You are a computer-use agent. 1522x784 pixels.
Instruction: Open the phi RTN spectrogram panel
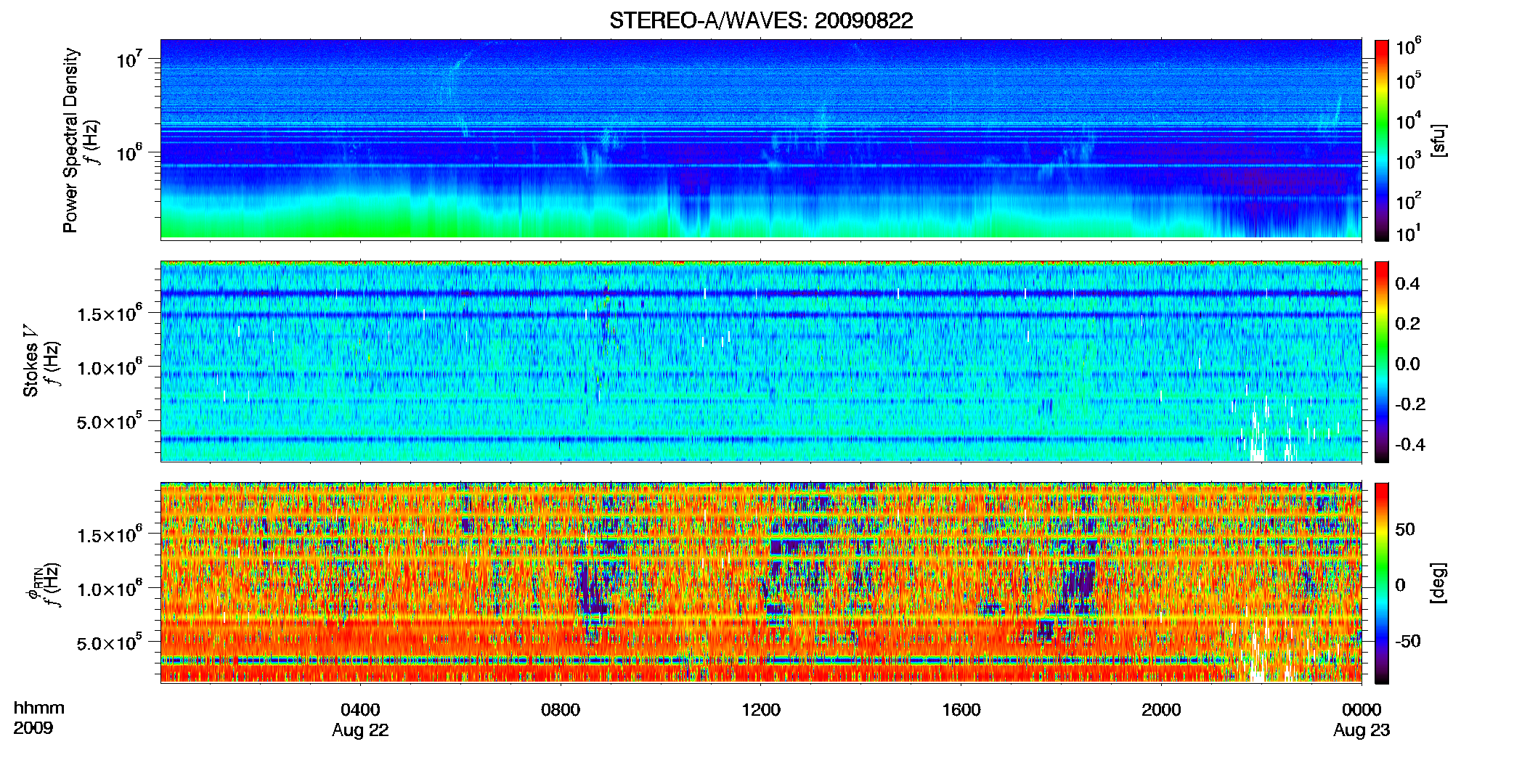[x=761, y=582]
